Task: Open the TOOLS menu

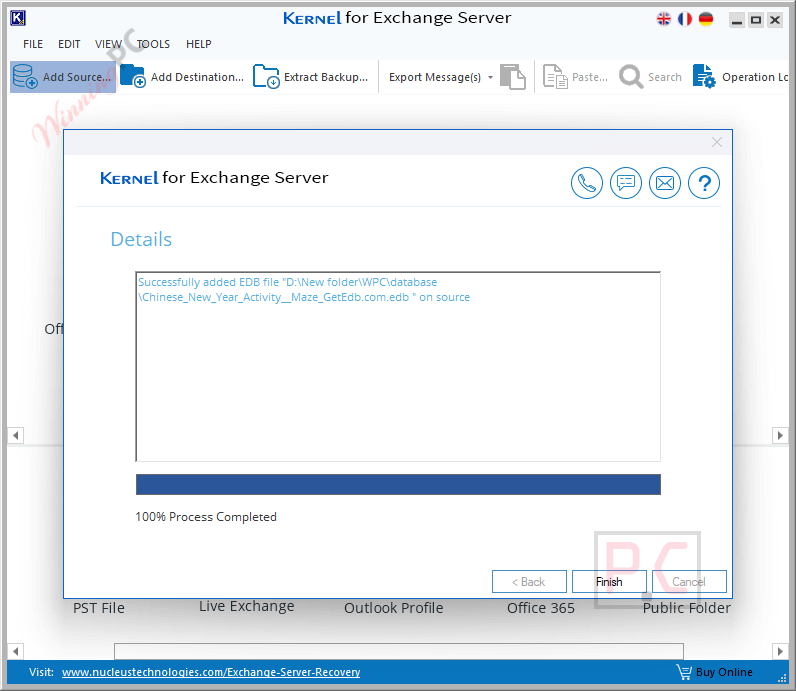Action: [x=153, y=44]
